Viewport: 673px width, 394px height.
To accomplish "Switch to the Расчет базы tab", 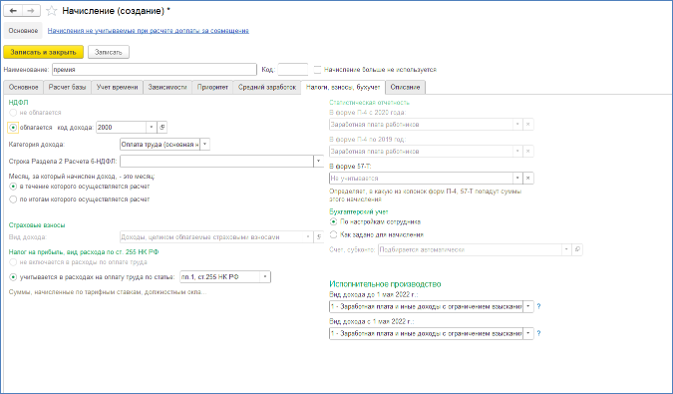I will (67, 87).
